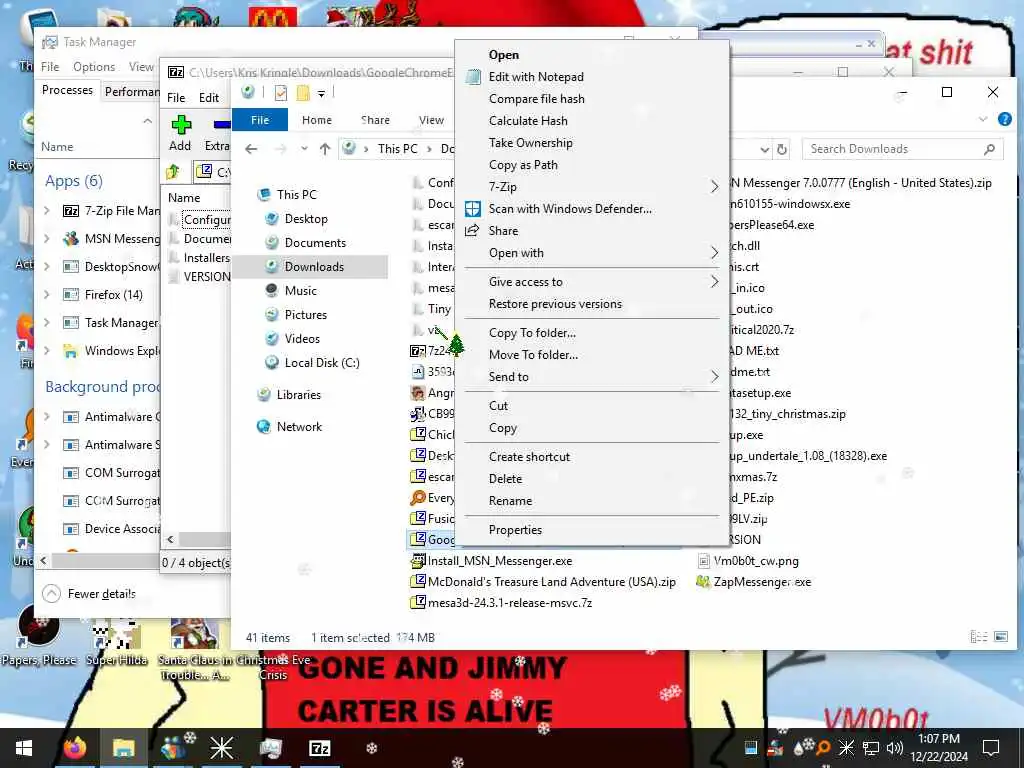This screenshot has height=768, width=1024.
Task: Click Explorer Up directory arrow
Action: (x=325, y=150)
